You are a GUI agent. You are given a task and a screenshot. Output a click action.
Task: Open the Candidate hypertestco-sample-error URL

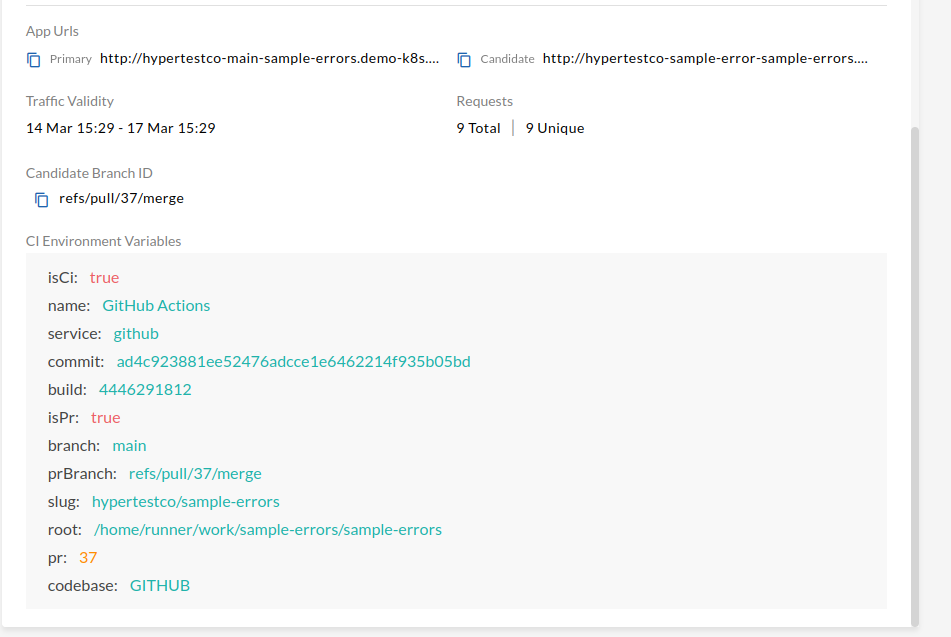(705, 58)
